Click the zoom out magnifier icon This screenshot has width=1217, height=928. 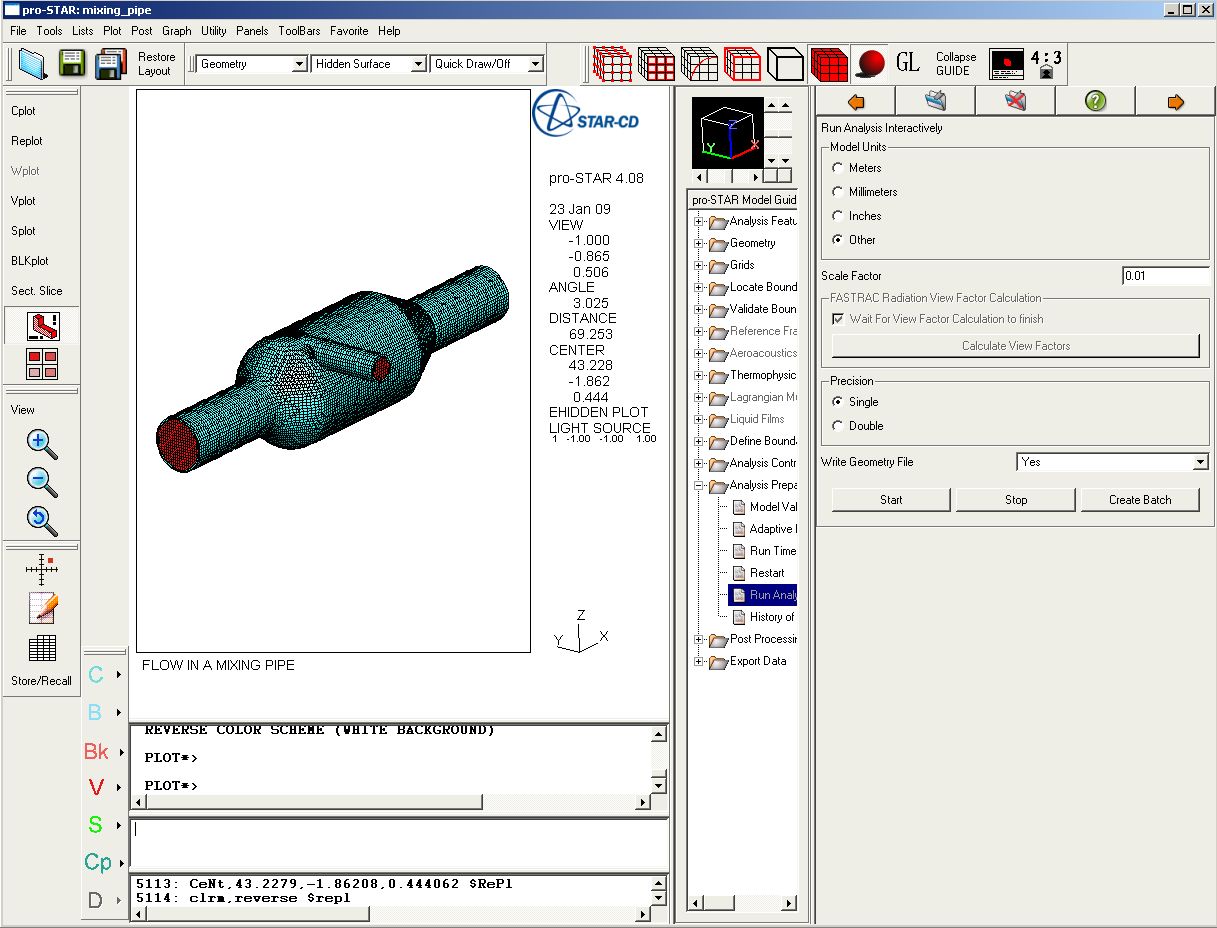42,481
